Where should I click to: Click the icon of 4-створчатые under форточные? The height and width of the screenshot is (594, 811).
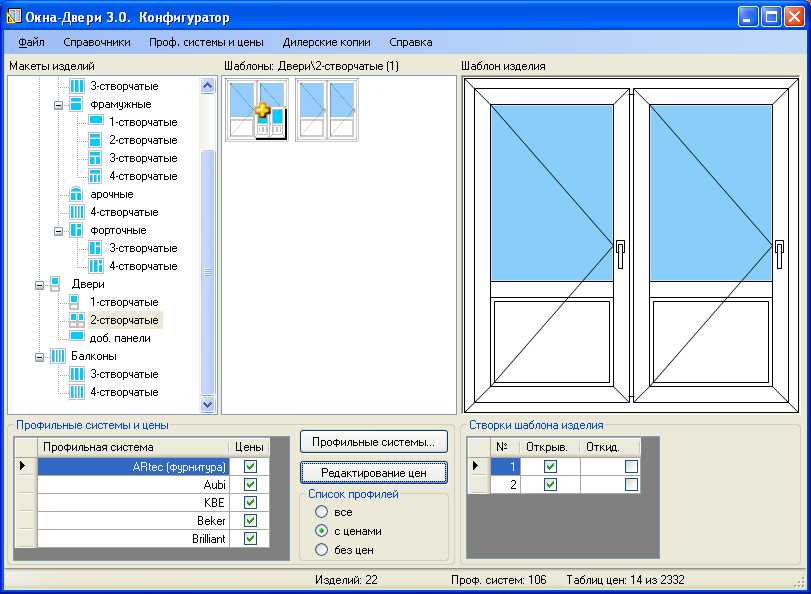click(96, 266)
